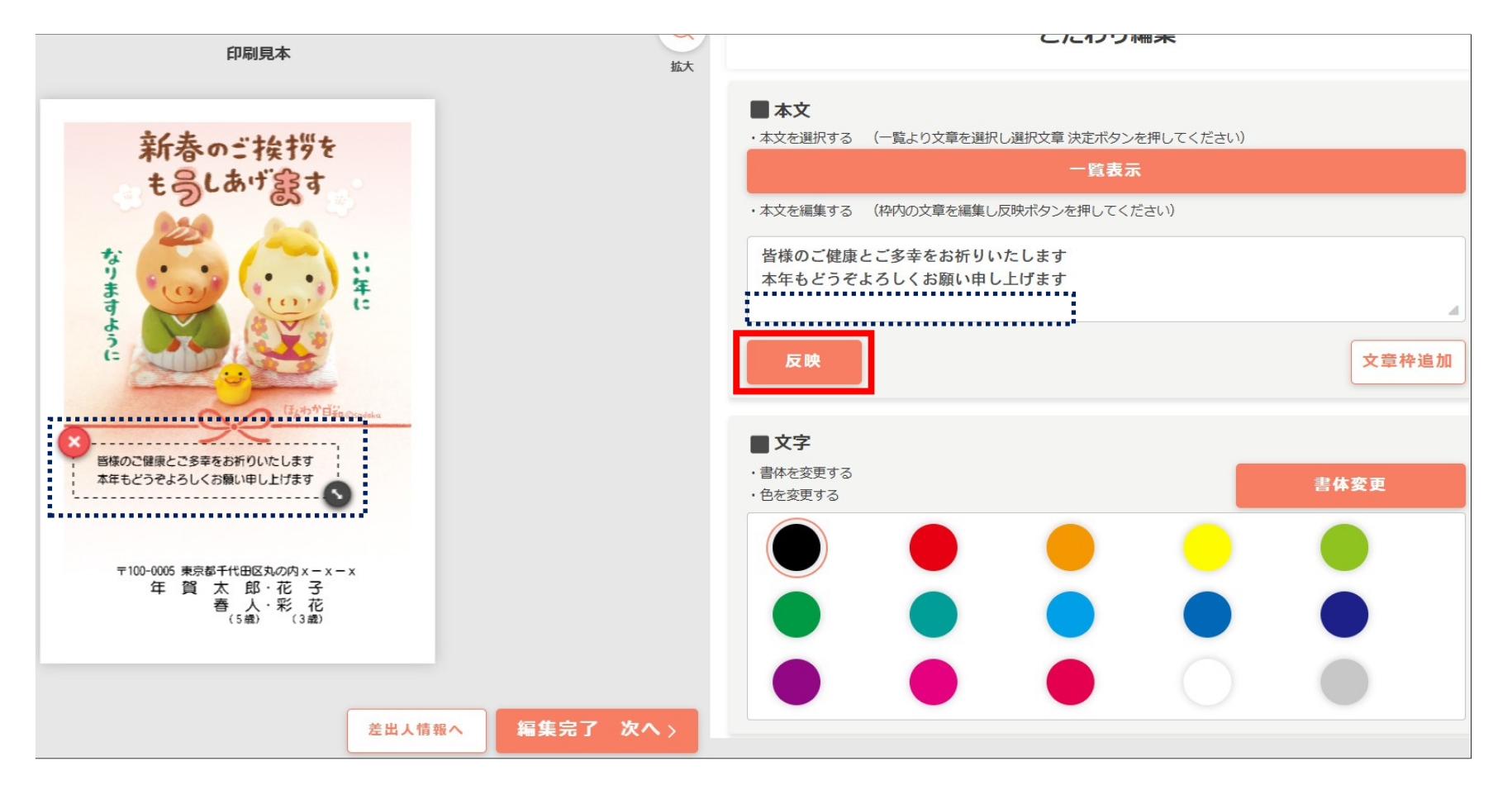1512x790 pixels.
Task: Select the magenta pink color swatch
Action: pyautogui.click(x=932, y=683)
